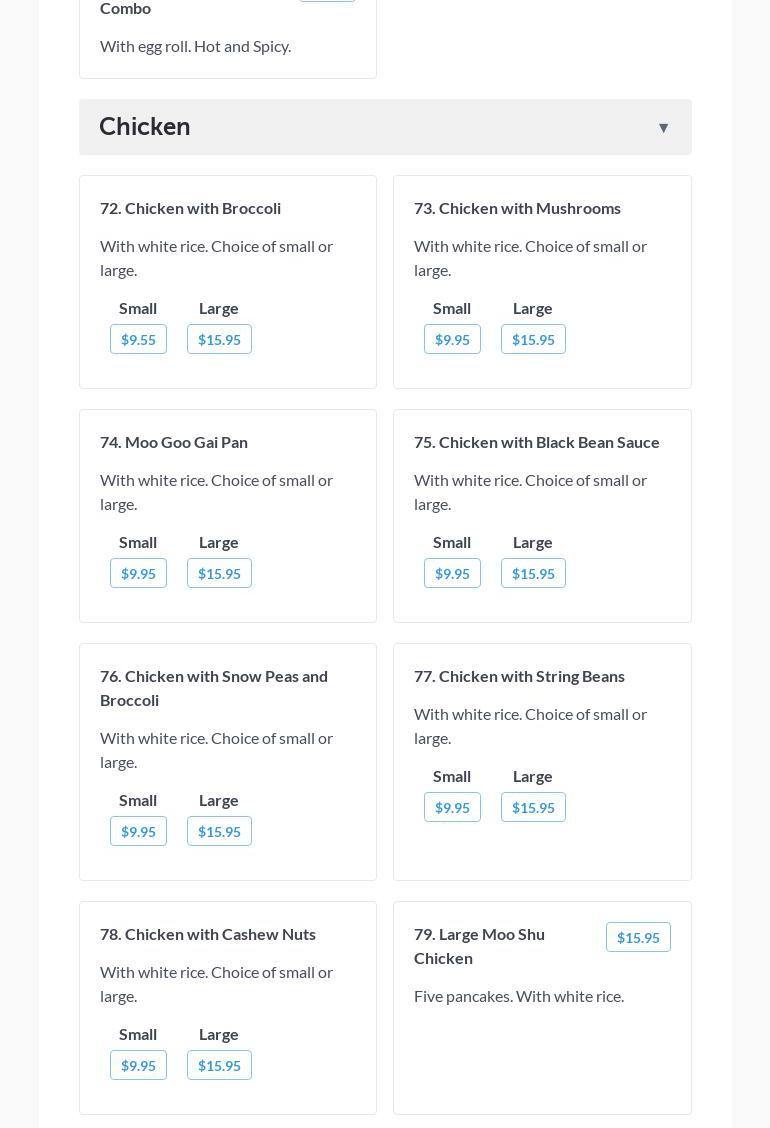770x1128 pixels.
Task: Add small Chicken with Cashew Nuts
Action: pyautogui.click(x=138, y=1065)
